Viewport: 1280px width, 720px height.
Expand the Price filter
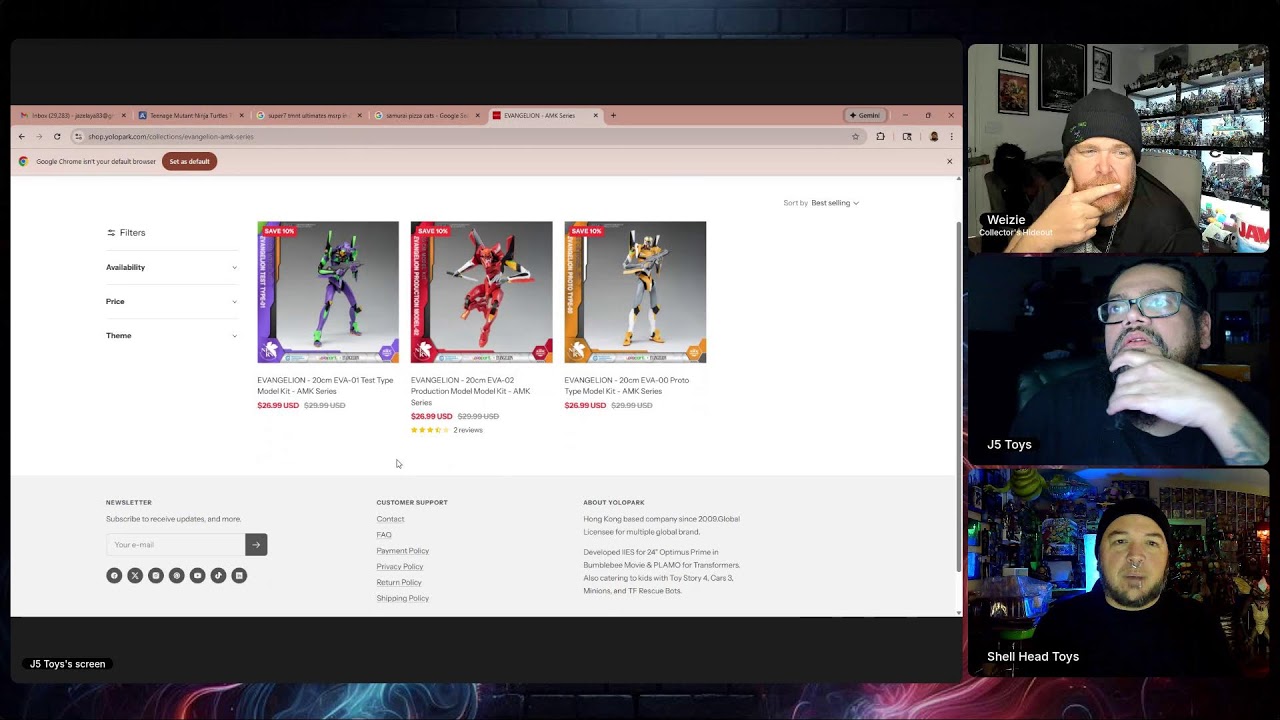pos(171,301)
